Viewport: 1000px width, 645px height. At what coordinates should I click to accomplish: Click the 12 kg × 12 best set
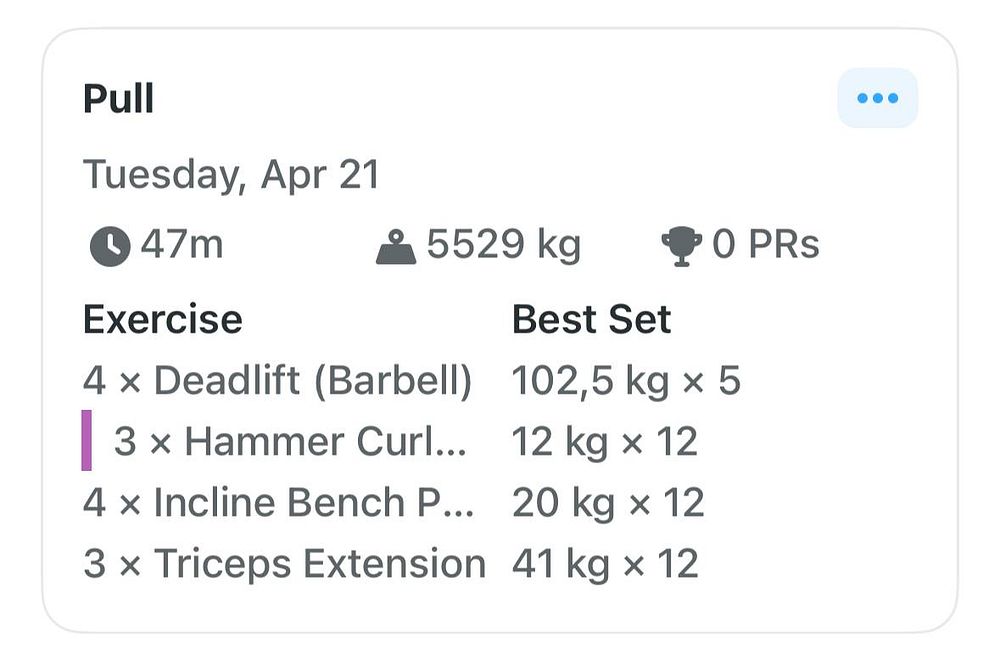point(604,441)
